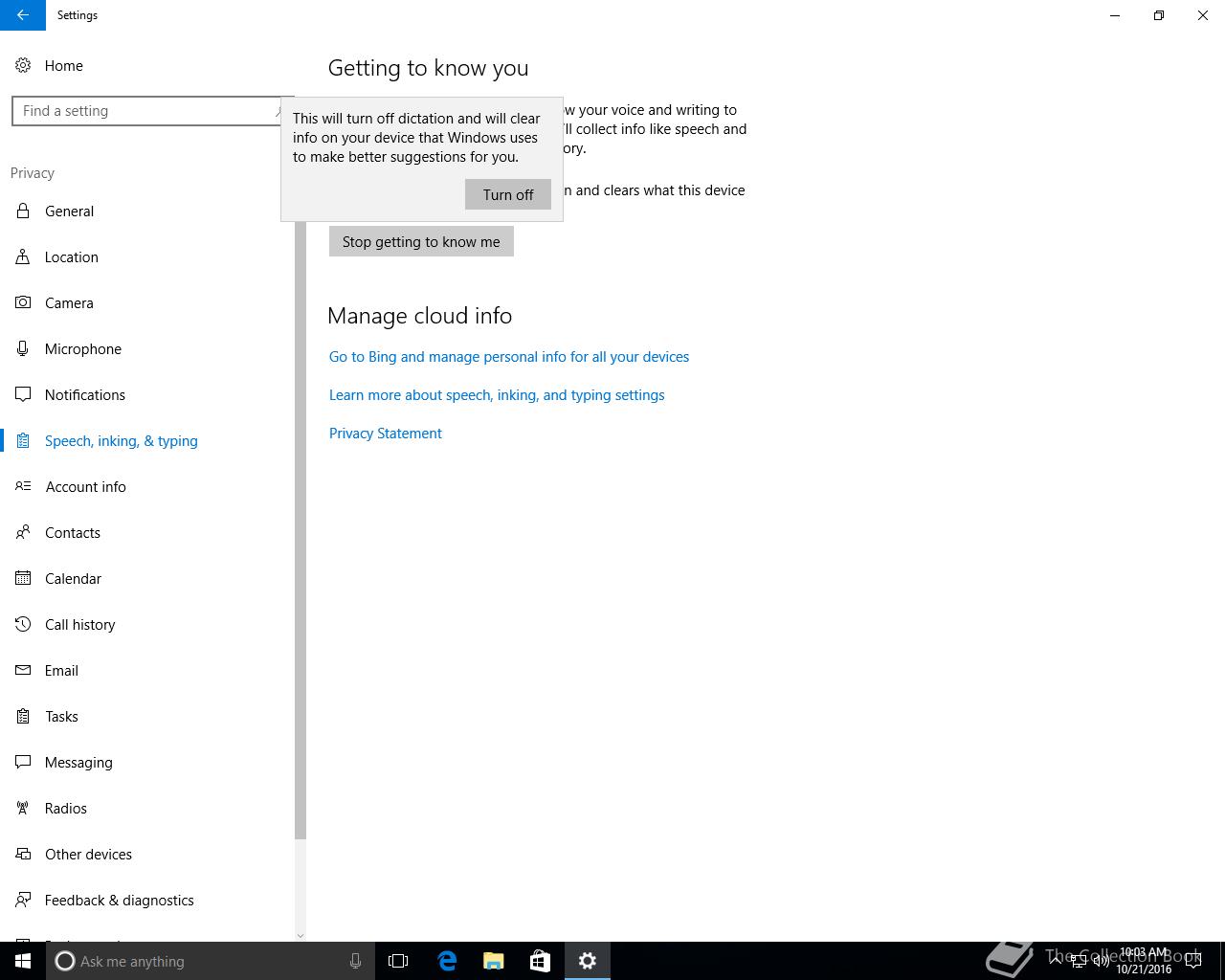Image resolution: width=1225 pixels, height=980 pixels.
Task: Select Messaging in the sidebar
Action: click(x=148, y=762)
